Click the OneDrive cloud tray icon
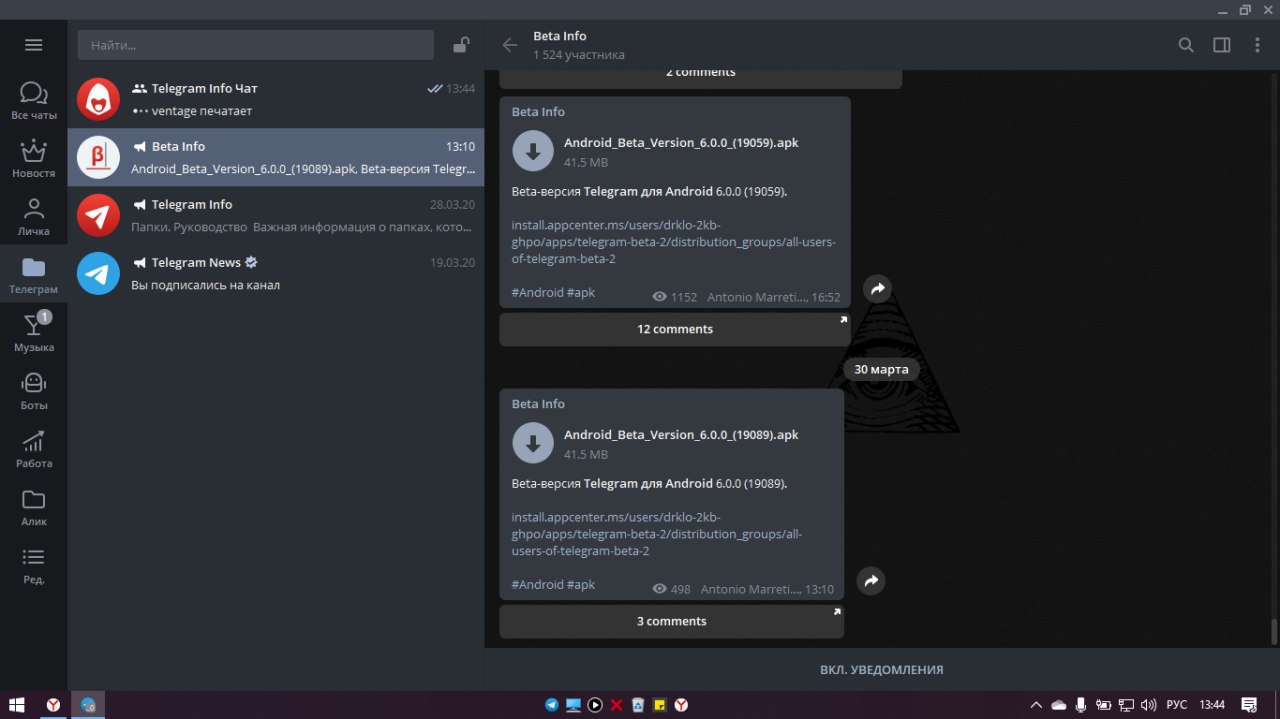1280x719 pixels. pyautogui.click(x=1059, y=705)
